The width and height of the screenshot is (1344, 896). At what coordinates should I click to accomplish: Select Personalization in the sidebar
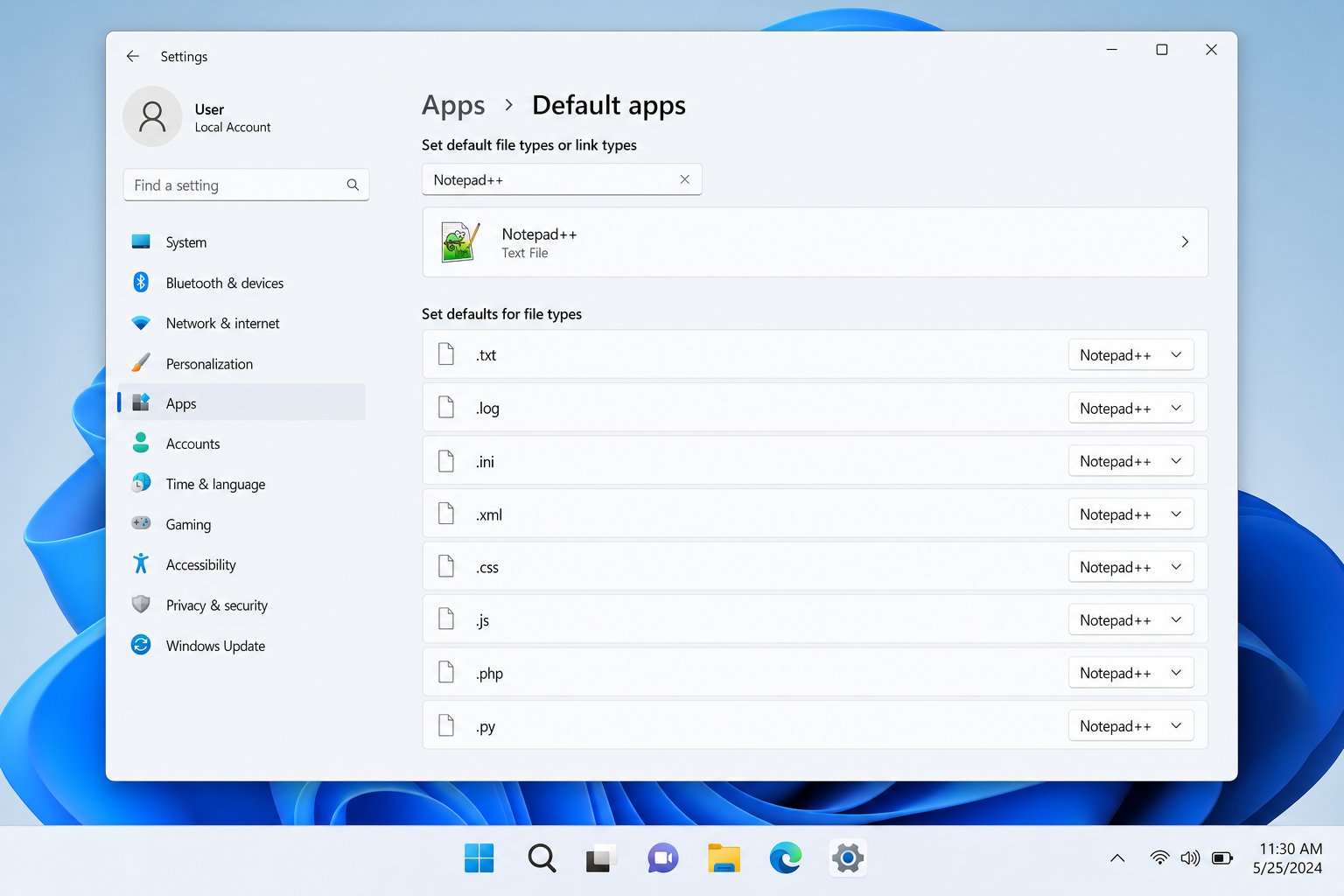[241, 363]
